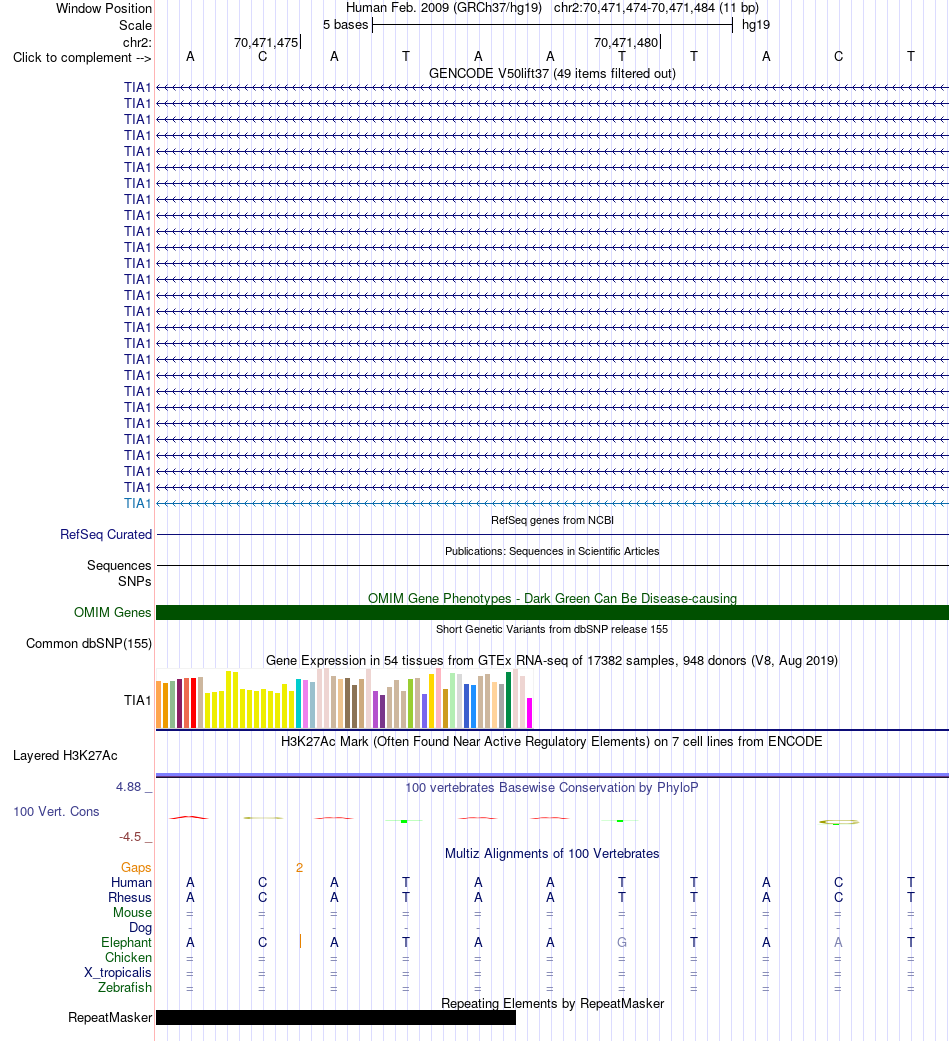Viewport: 950px width, 1041px height.
Task: Click 'Short Genetic Variants from dbSNP release 155'
Action: [x=552, y=629]
